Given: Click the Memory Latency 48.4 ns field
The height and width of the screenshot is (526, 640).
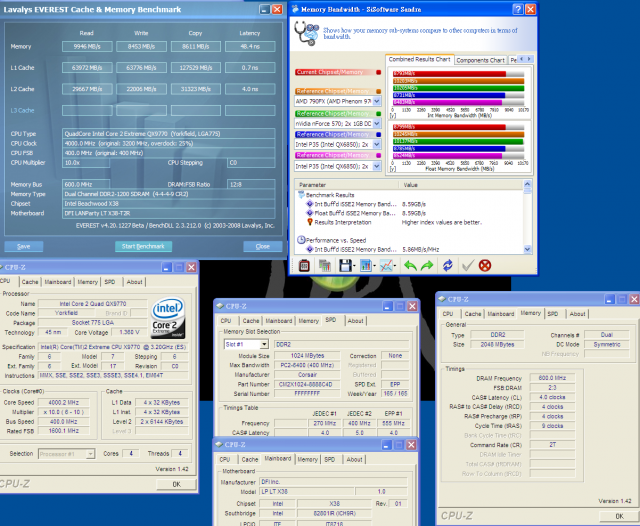Looking at the screenshot, I should pos(250,47).
